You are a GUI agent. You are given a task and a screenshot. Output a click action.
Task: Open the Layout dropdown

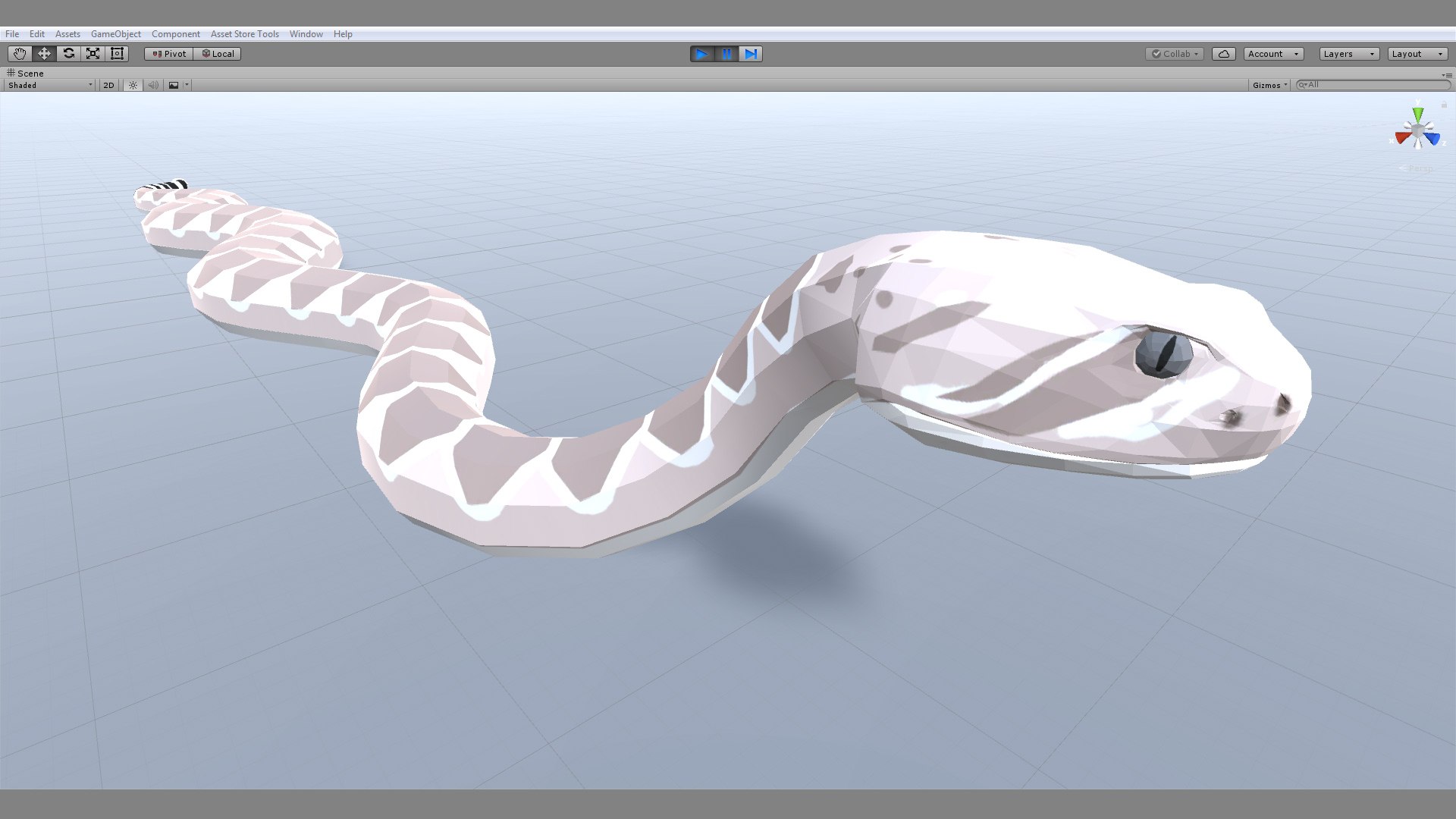point(1418,54)
